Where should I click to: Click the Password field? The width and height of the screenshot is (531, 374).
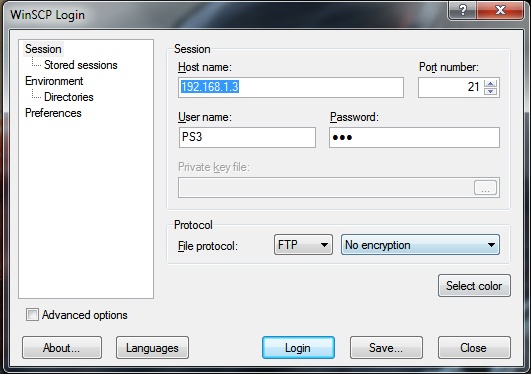[414, 138]
